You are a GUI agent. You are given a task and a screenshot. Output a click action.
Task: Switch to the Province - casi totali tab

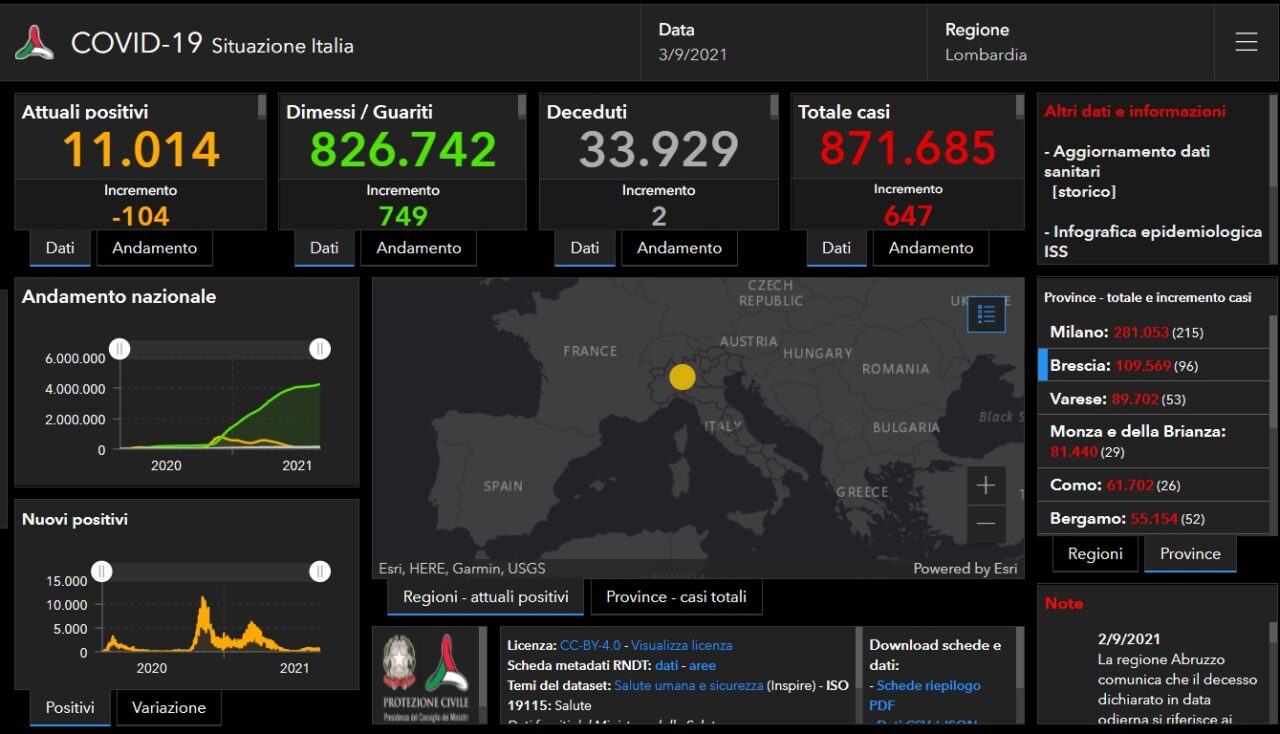pyautogui.click(x=676, y=596)
